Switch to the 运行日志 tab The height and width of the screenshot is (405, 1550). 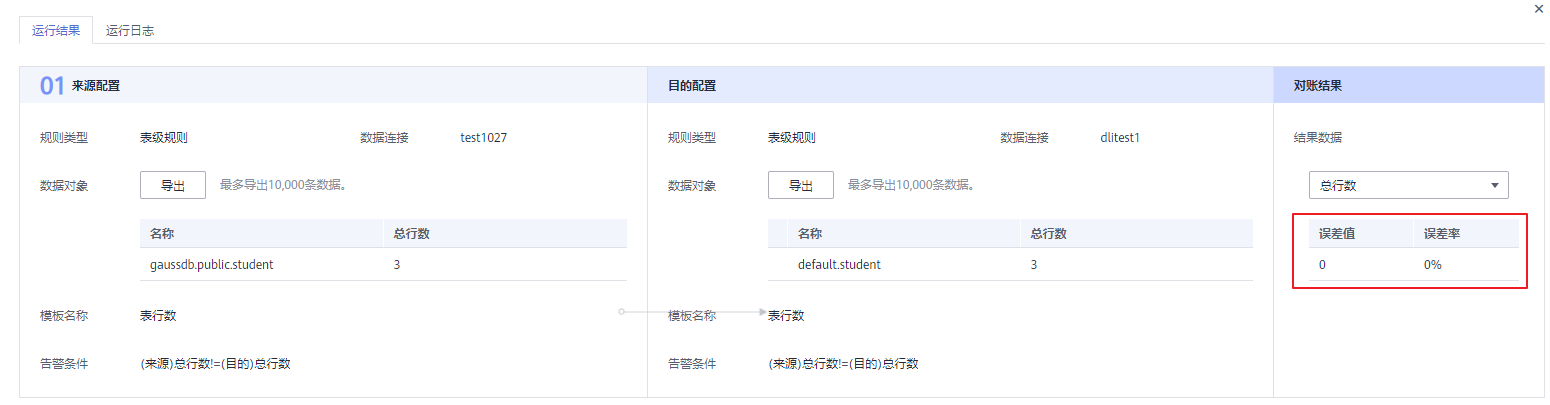pos(129,30)
